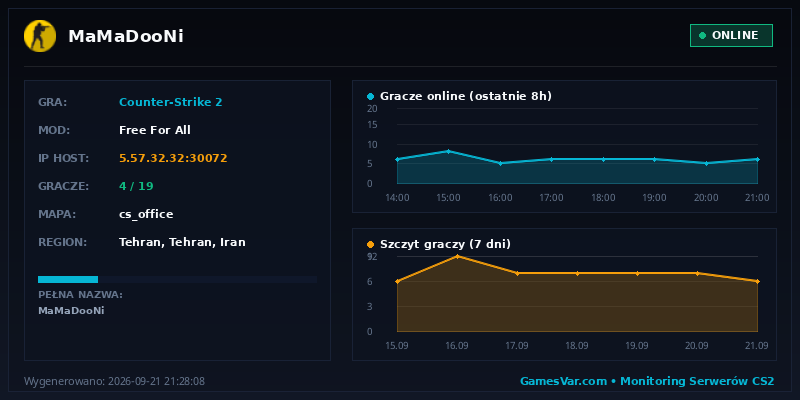Click the IP HOST: label
800x400 pixels.
click(63, 158)
